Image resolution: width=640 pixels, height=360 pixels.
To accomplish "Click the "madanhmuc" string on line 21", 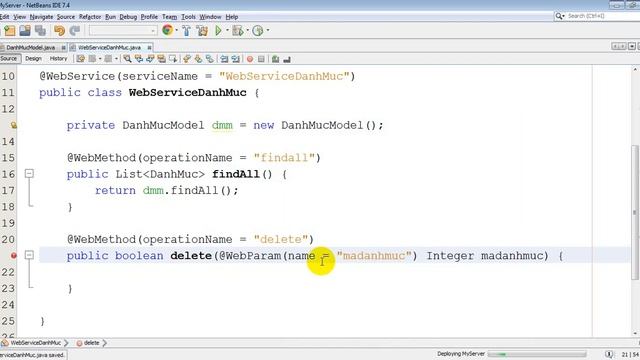I will [374, 256].
